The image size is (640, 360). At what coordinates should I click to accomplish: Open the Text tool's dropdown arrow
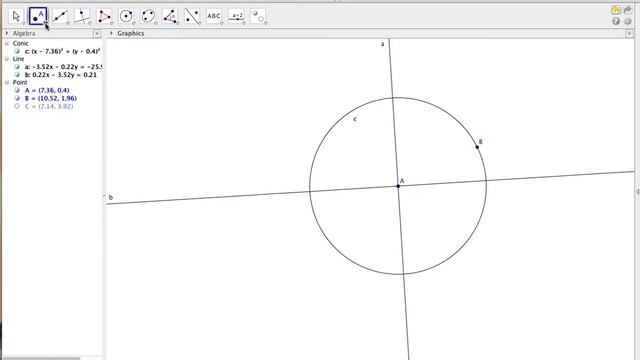[x=221, y=23]
